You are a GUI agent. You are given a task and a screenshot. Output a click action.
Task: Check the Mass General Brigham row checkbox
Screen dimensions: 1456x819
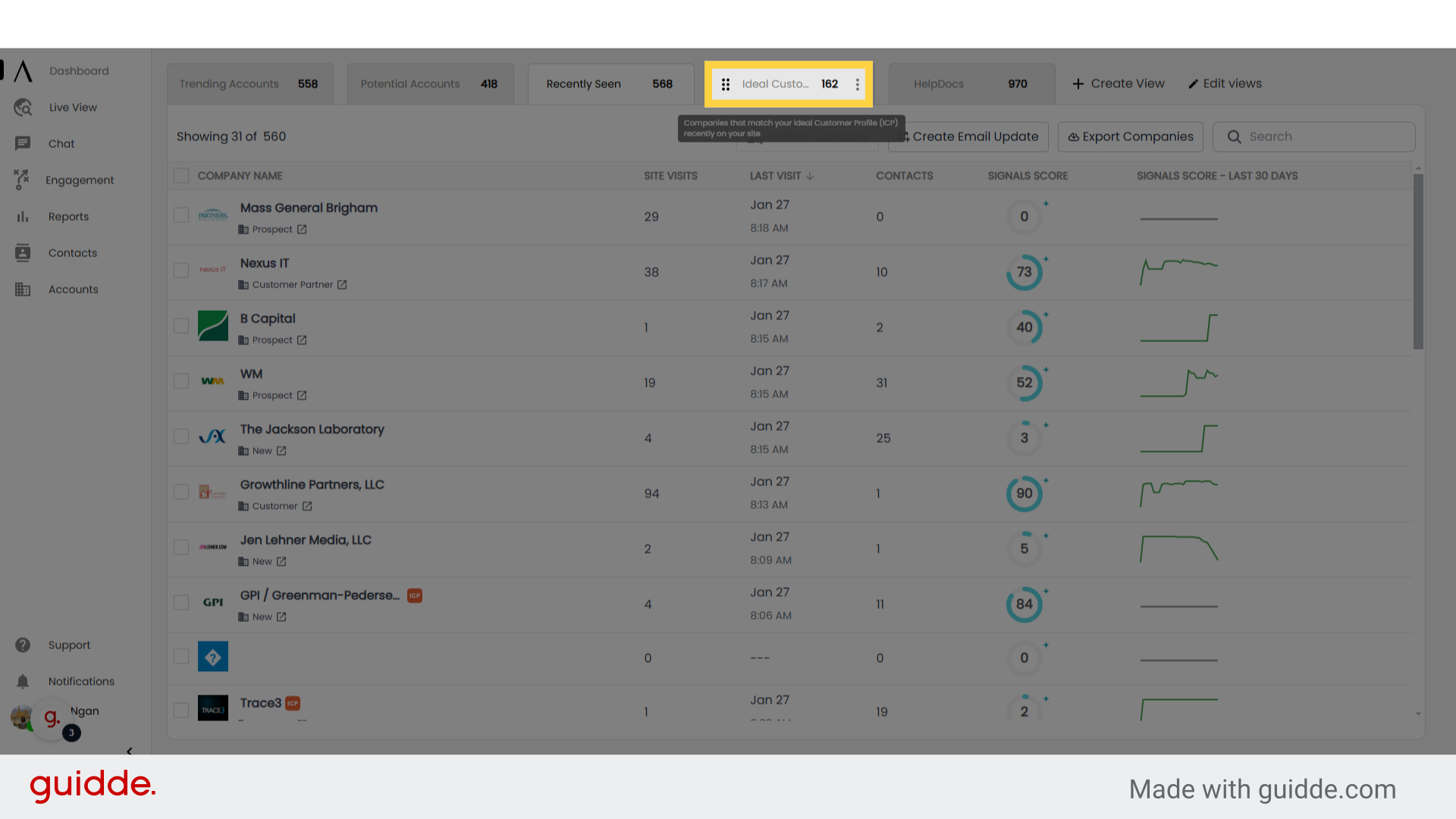(x=181, y=215)
